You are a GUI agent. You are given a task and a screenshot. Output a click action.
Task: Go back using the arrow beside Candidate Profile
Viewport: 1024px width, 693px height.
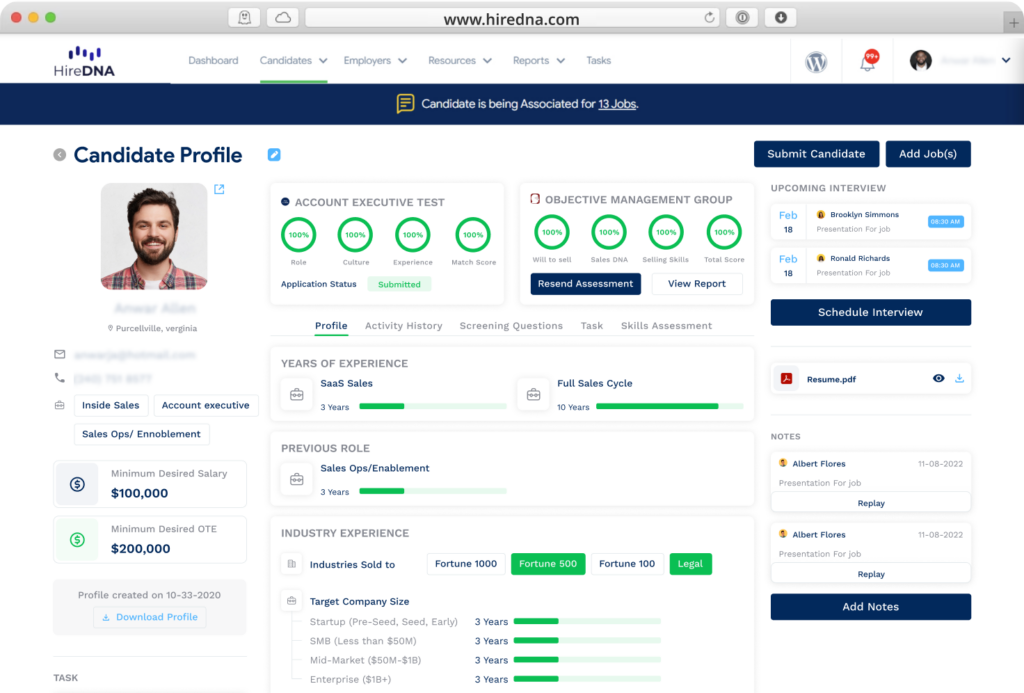click(59, 155)
